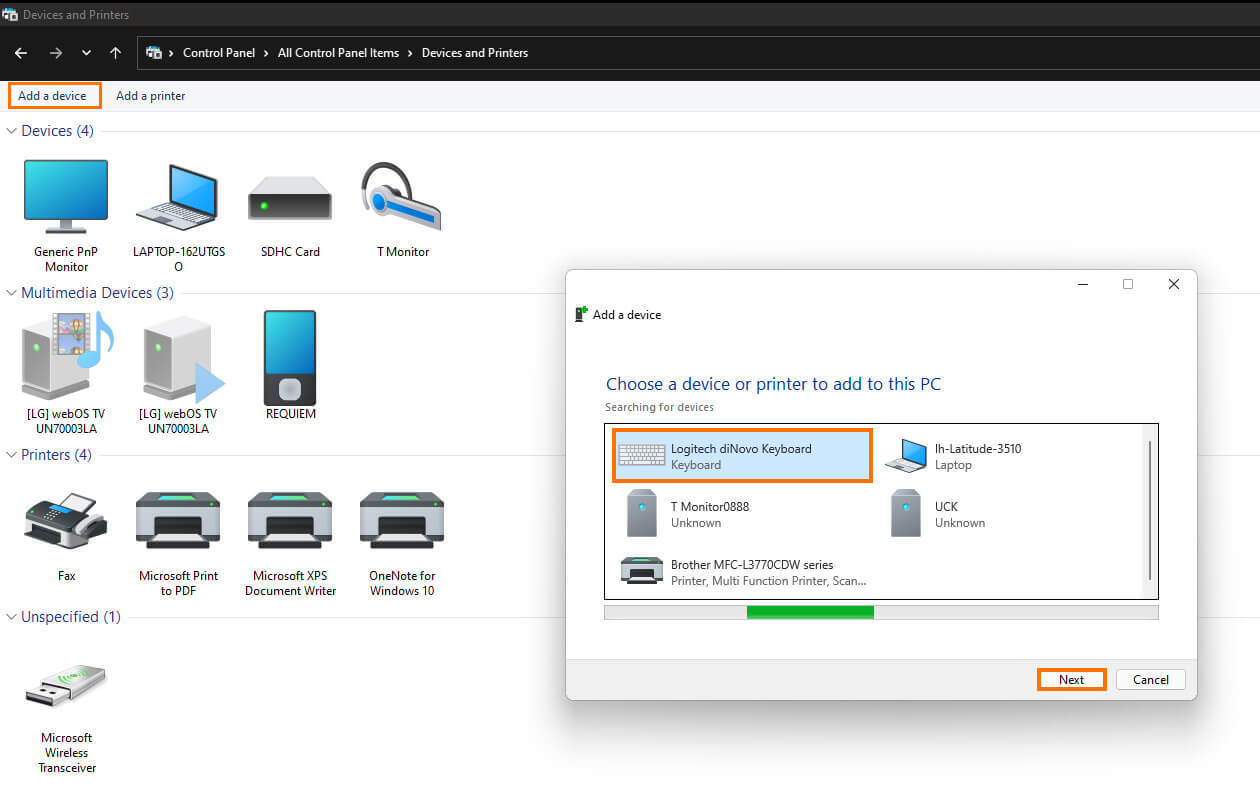Viewport: 1260px width, 796px height.
Task: Collapse the Devices (4) group
Action: tap(12, 131)
